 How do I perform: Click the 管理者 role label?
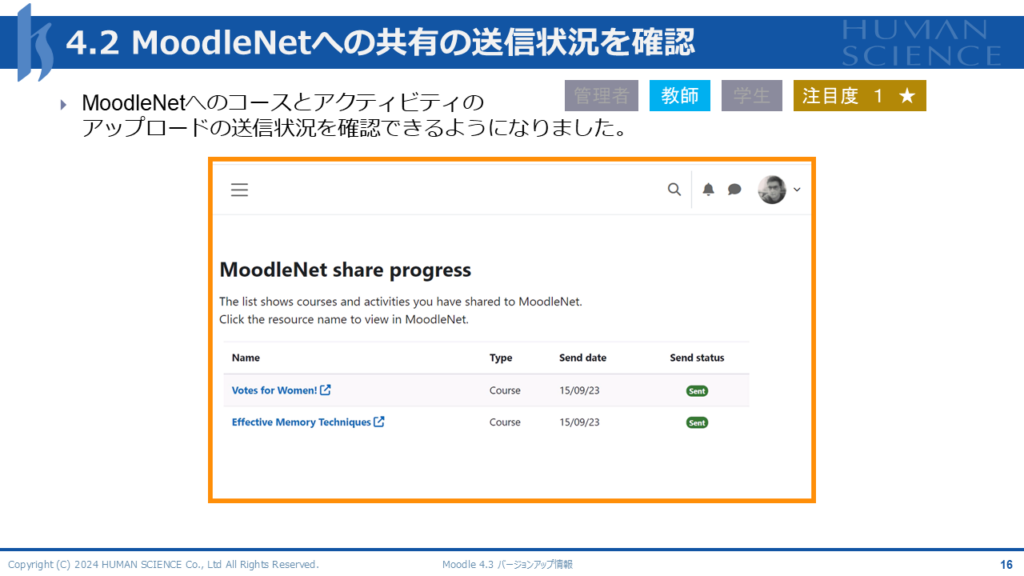pos(601,96)
